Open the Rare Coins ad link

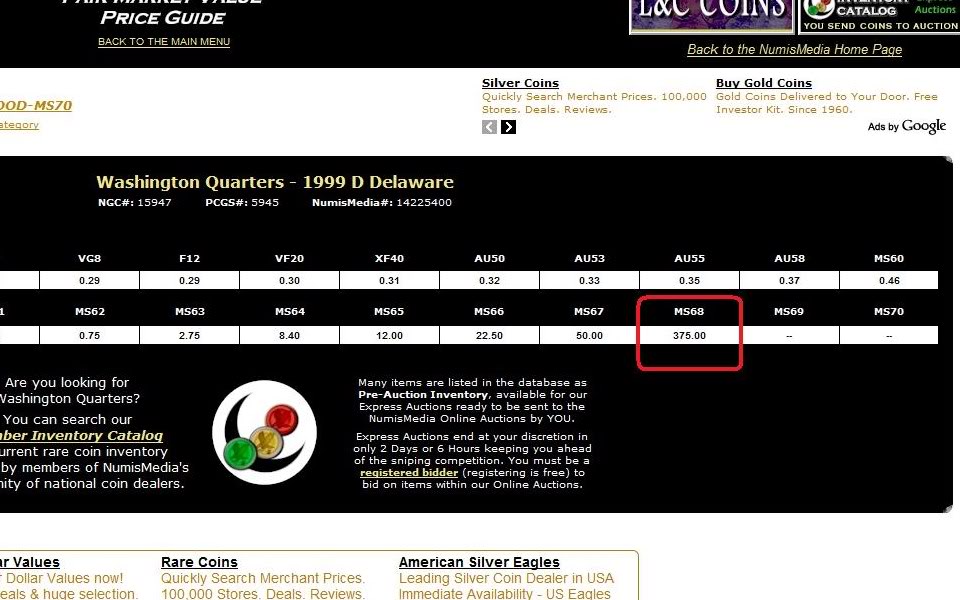pyautogui.click(x=199, y=562)
